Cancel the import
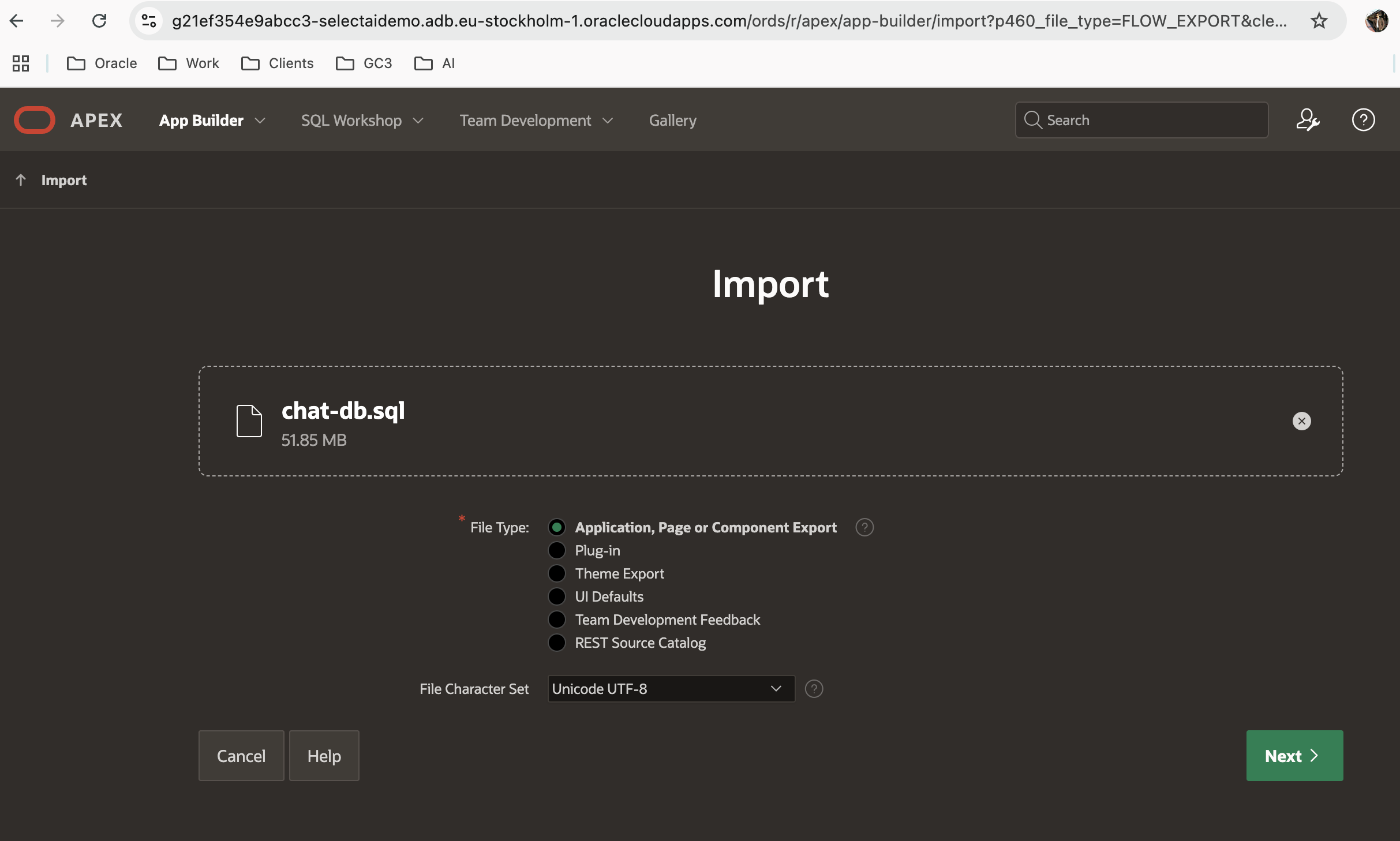The width and height of the screenshot is (1400, 841). pyautogui.click(x=241, y=756)
